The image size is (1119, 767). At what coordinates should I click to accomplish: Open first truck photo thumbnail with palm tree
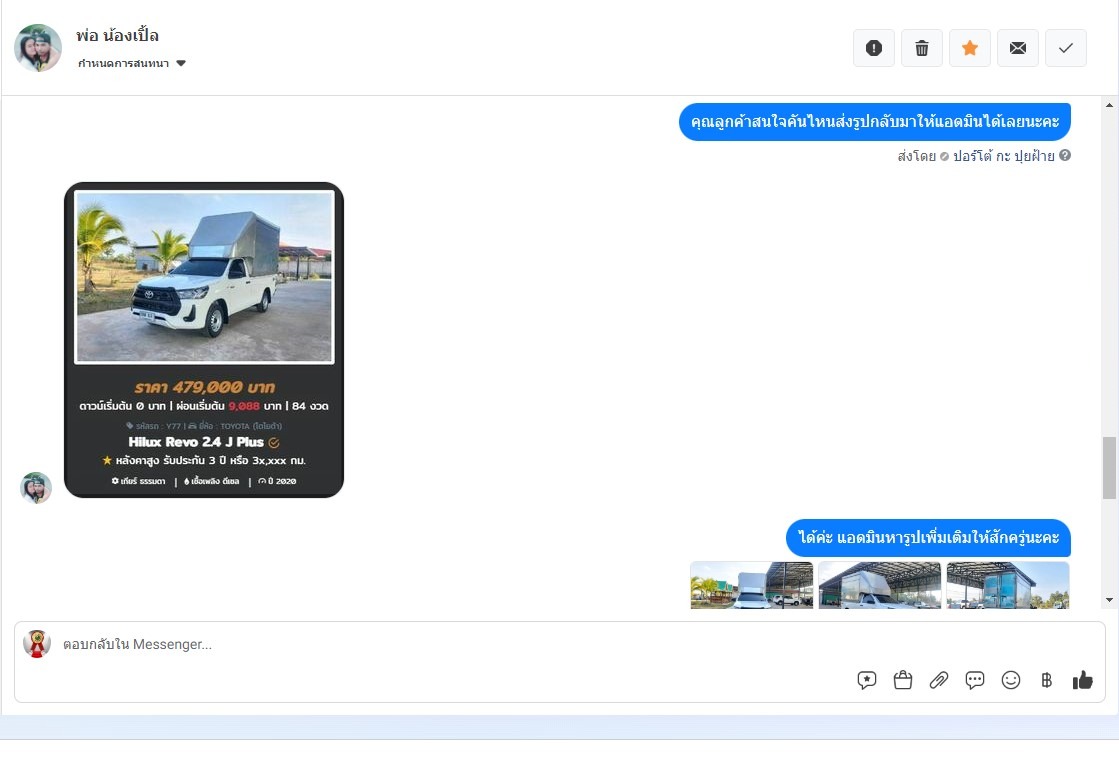point(751,585)
